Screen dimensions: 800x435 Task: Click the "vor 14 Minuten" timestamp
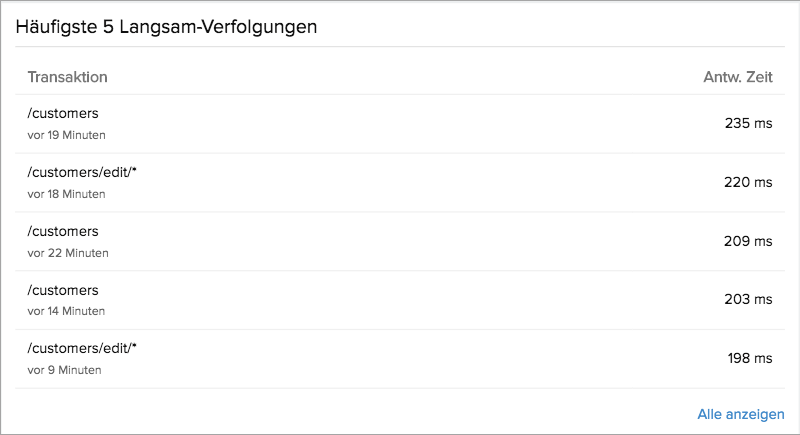coord(67,311)
